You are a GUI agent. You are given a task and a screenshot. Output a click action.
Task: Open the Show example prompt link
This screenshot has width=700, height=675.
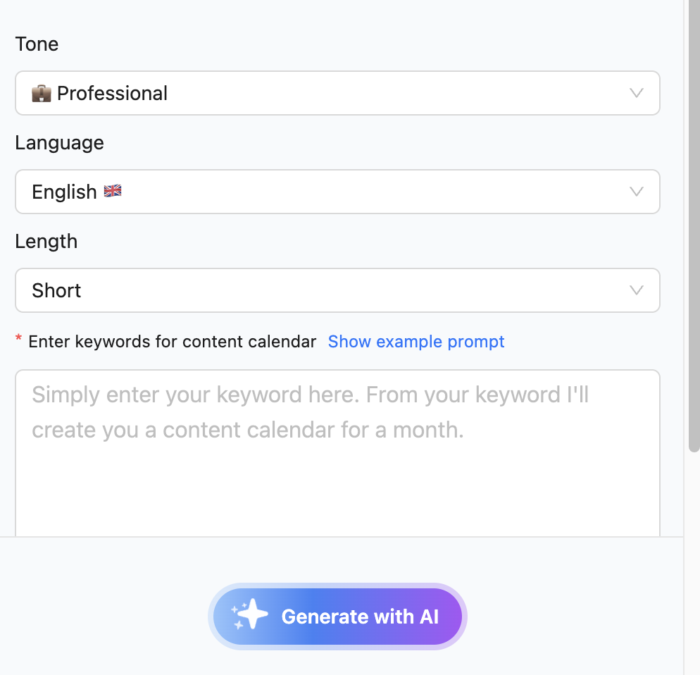(416, 342)
